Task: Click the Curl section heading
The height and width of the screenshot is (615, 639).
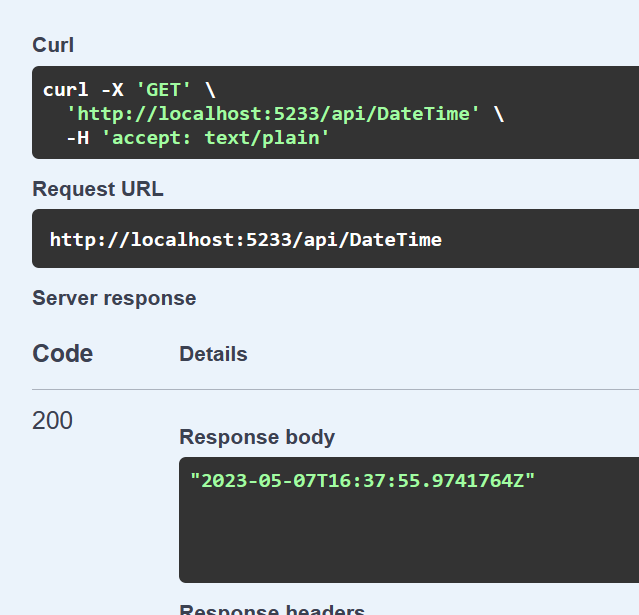Action: [x=53, y=45]
